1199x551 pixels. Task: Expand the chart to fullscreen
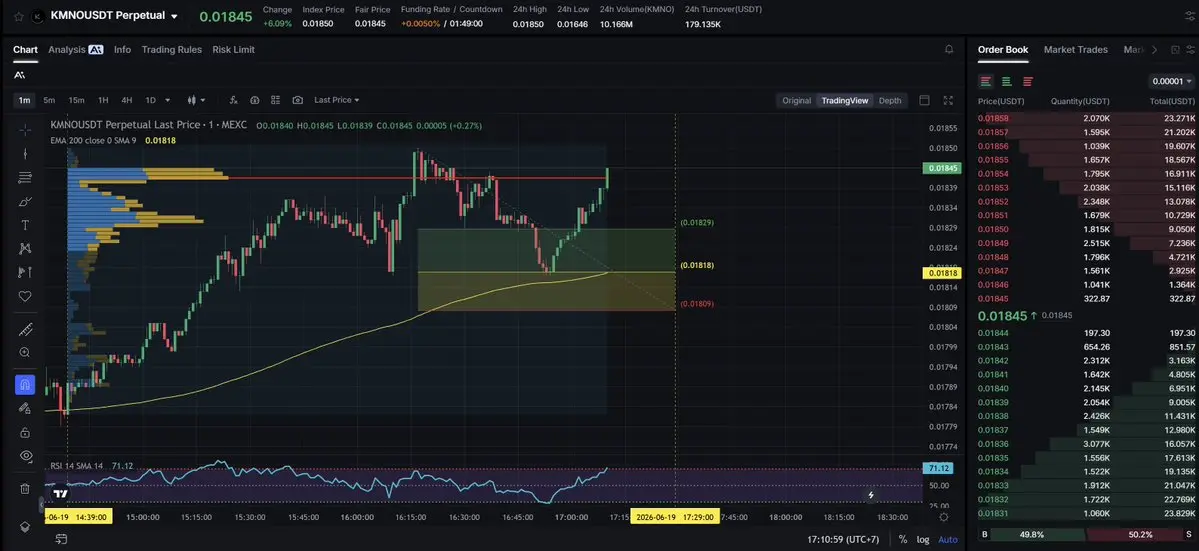tap(948, 100)
